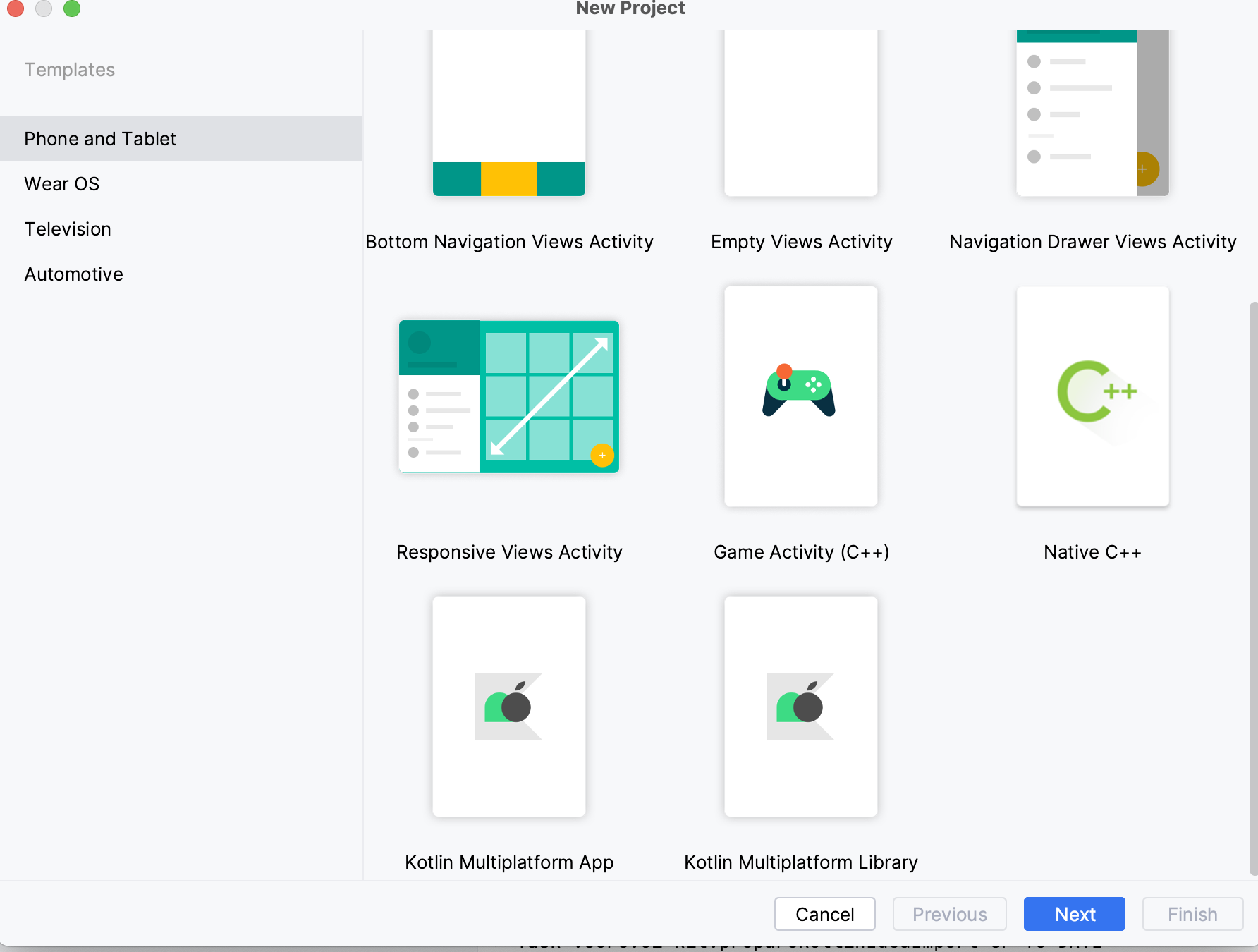
Task: Select the Empty Views Activity template
Action: (x=800, y=113)
